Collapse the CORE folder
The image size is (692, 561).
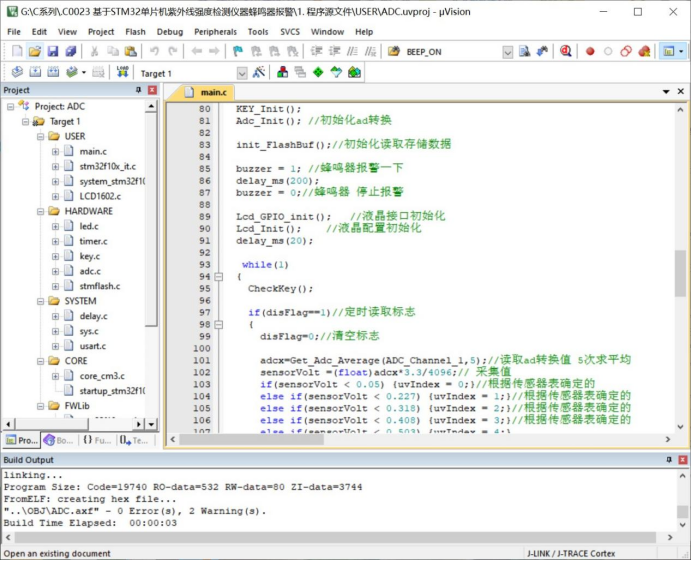point(40,361)
